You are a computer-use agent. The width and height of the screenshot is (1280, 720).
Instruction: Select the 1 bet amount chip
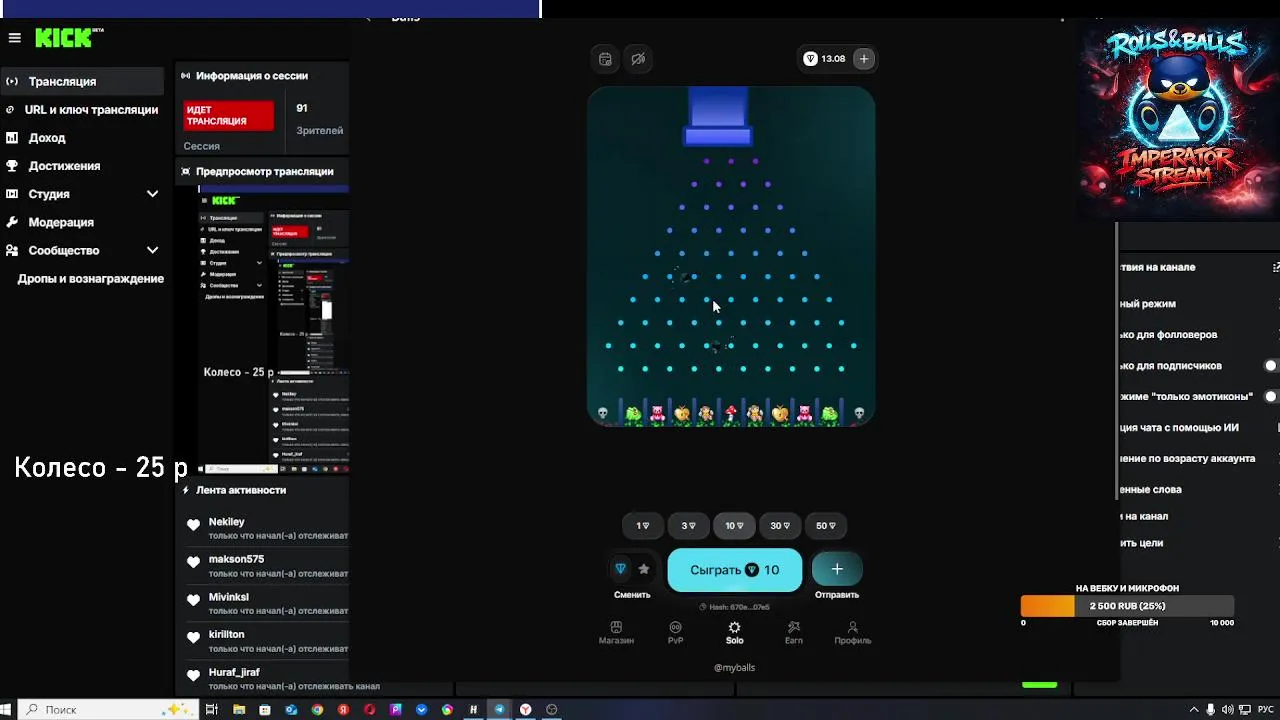pyautogui.click(x=643, y=526)
